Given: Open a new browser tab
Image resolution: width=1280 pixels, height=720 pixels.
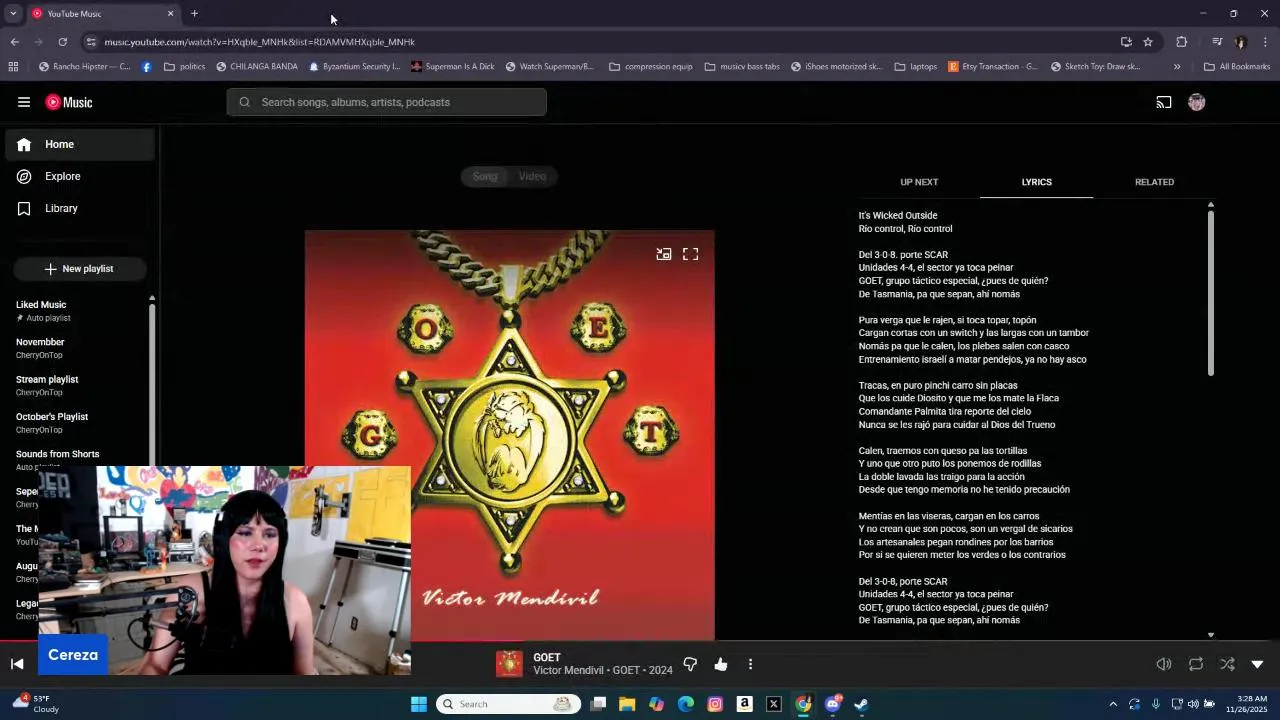Looking at the screenshot, I should click(x=194, y=14).
